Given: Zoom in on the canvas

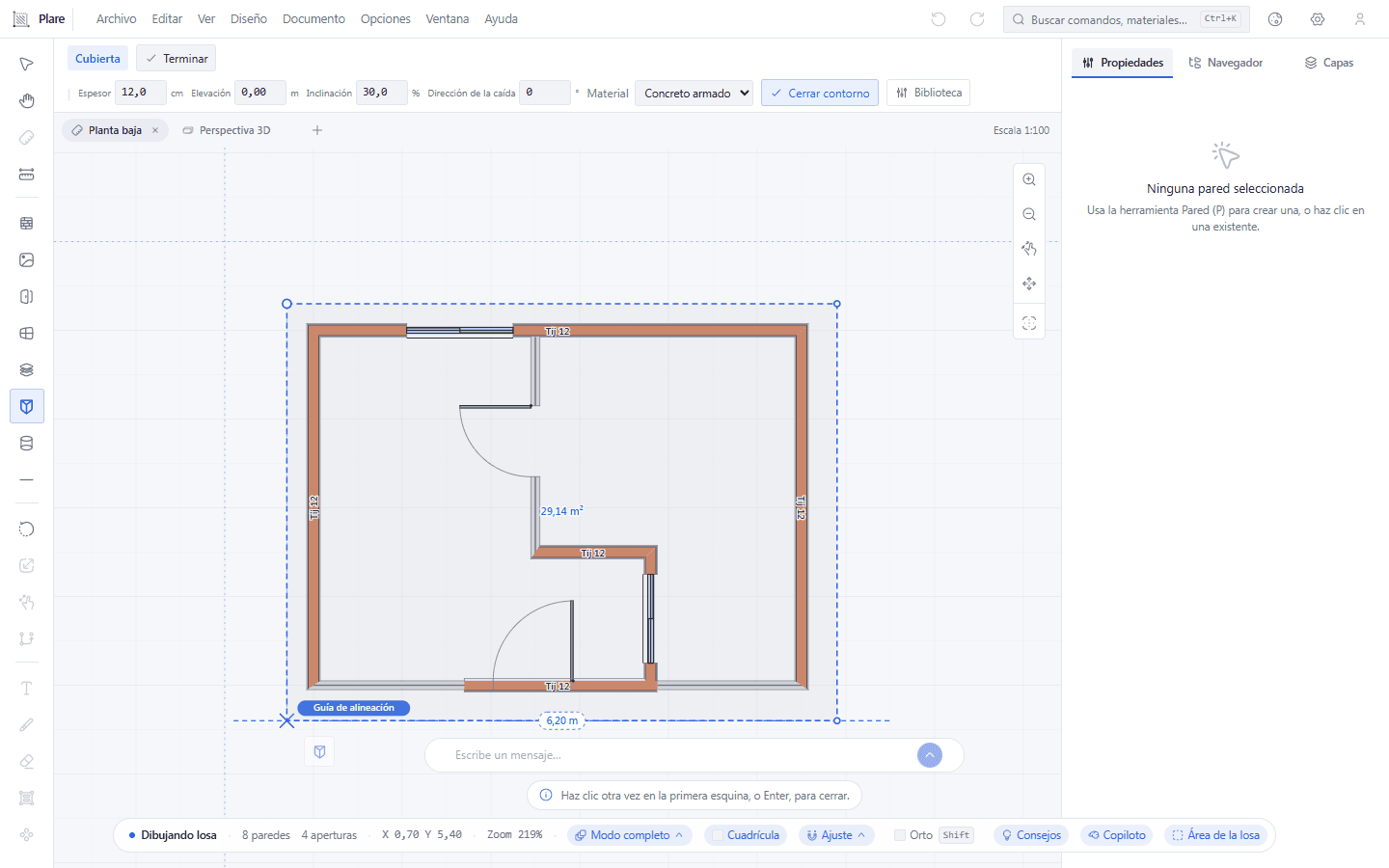Looking at the screenshot, I should pos(1029,179).
